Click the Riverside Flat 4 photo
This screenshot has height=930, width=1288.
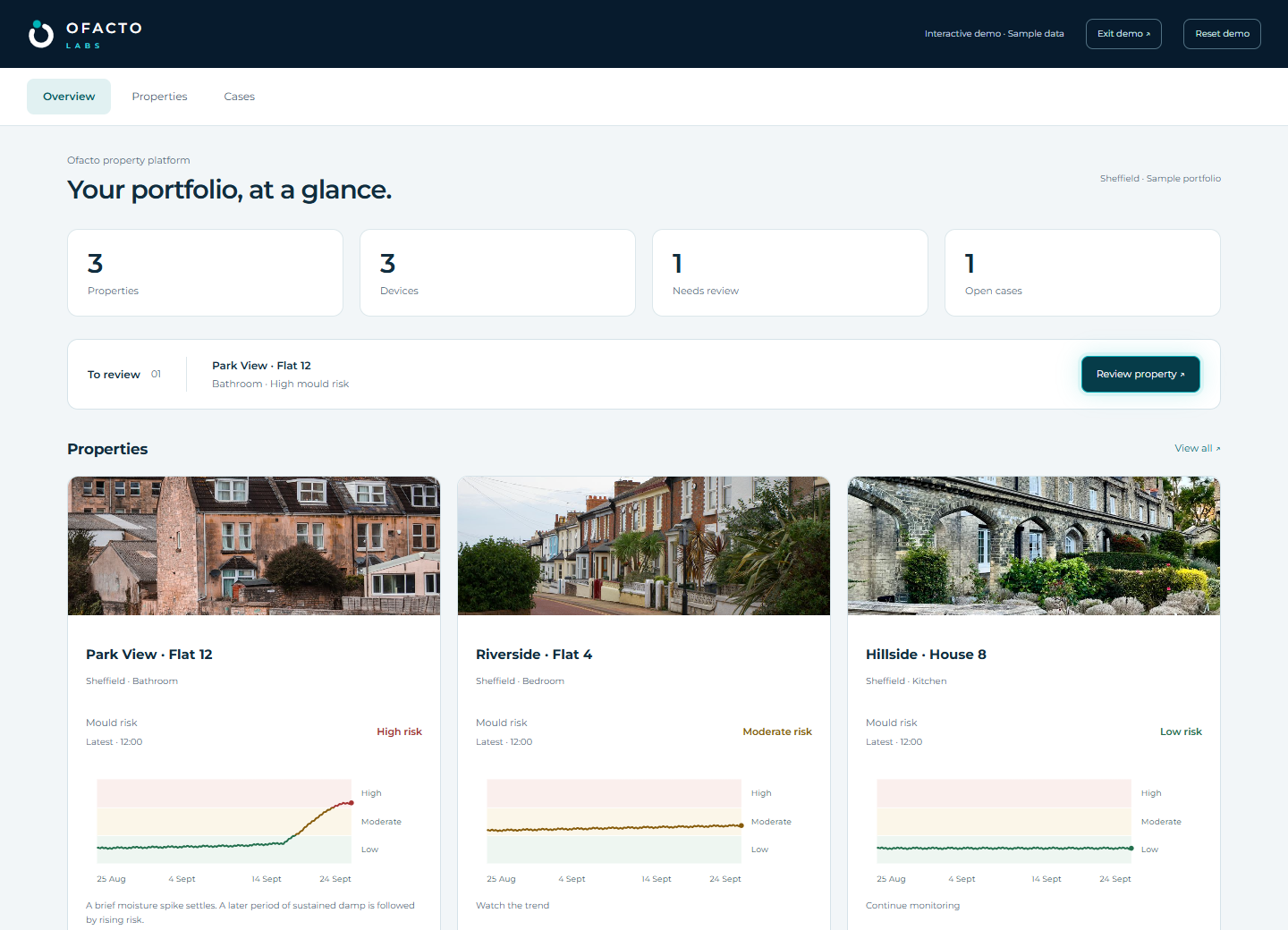[644, 545]
